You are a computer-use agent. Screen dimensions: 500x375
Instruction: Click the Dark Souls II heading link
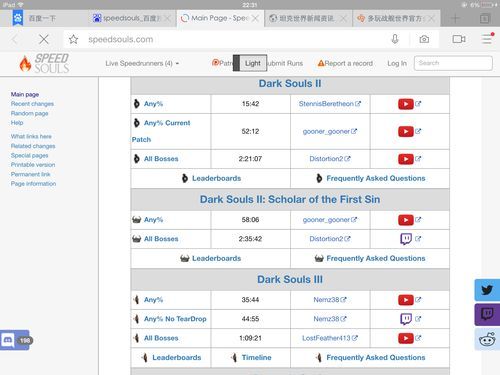[290, 83]
